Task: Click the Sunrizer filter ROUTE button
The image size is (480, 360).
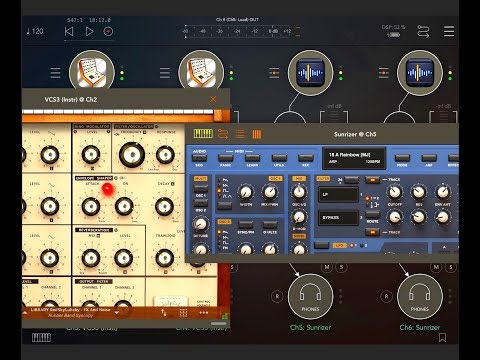Action: click(372, 214)
